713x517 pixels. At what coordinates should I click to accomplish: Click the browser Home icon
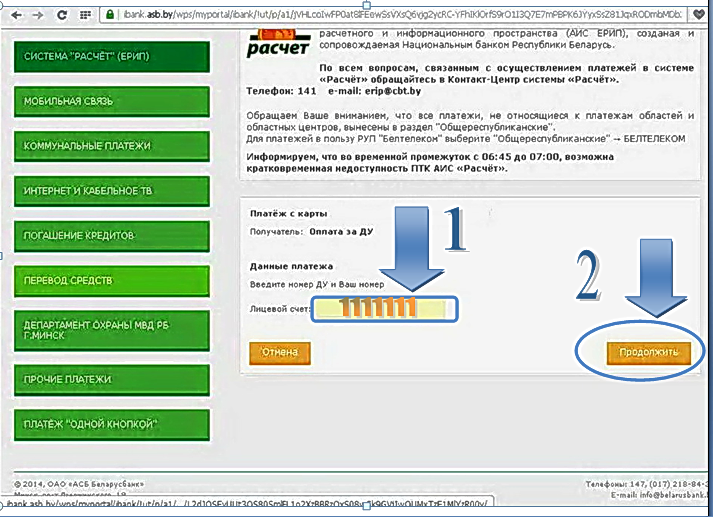pyautogui.click(x=87, y=16)
